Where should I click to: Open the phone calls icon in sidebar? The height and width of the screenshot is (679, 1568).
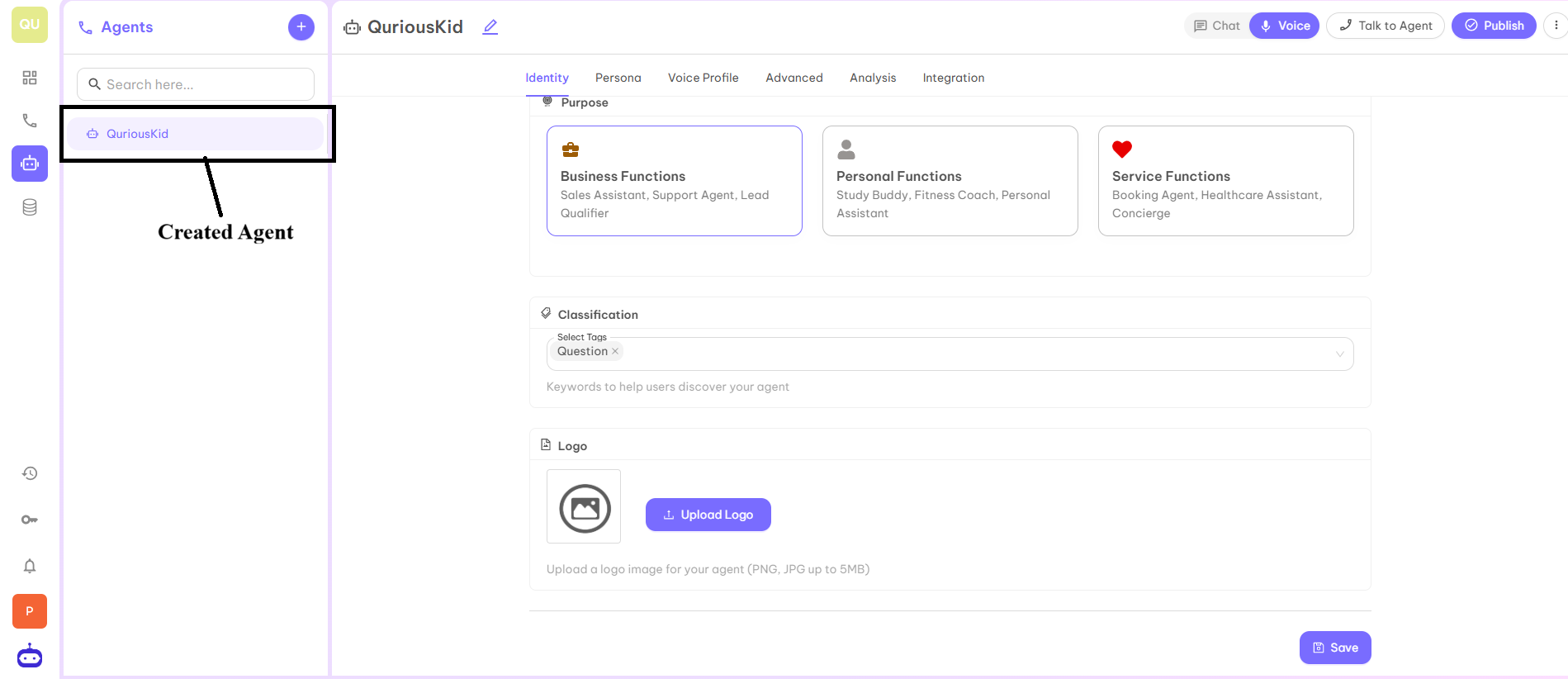[30, 121]
